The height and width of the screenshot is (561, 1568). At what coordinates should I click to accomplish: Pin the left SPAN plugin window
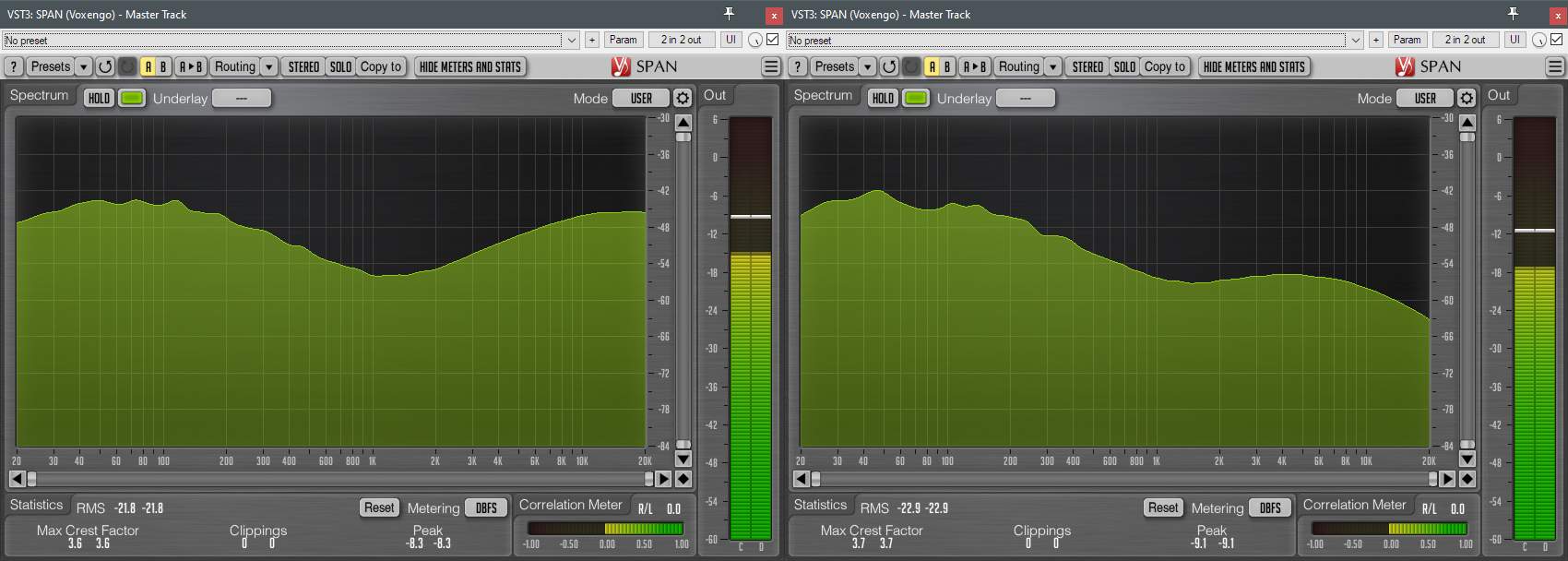click(729, 14)
